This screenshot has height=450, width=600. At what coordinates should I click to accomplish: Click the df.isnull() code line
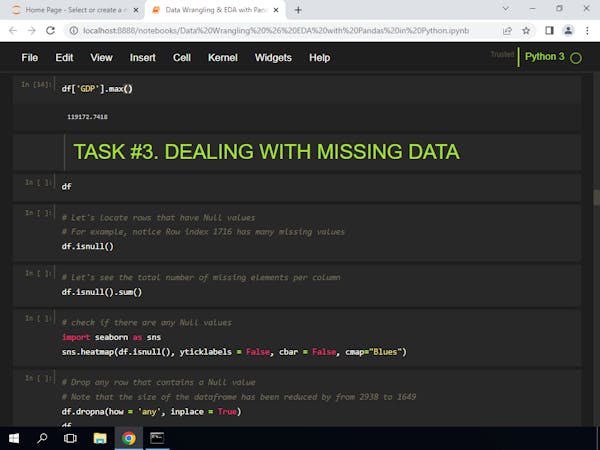[x=88, y=246]
